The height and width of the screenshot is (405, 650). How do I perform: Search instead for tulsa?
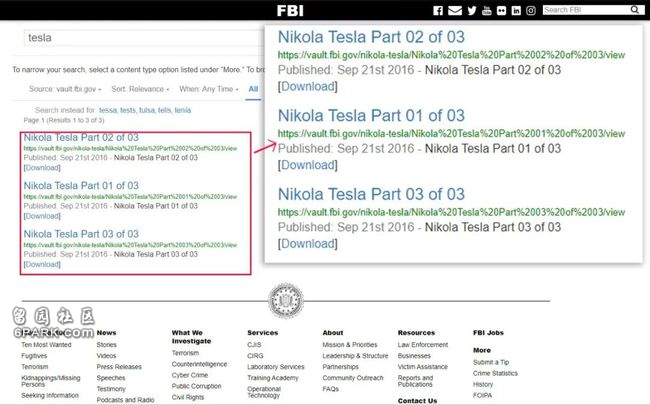tap(147, 110)
